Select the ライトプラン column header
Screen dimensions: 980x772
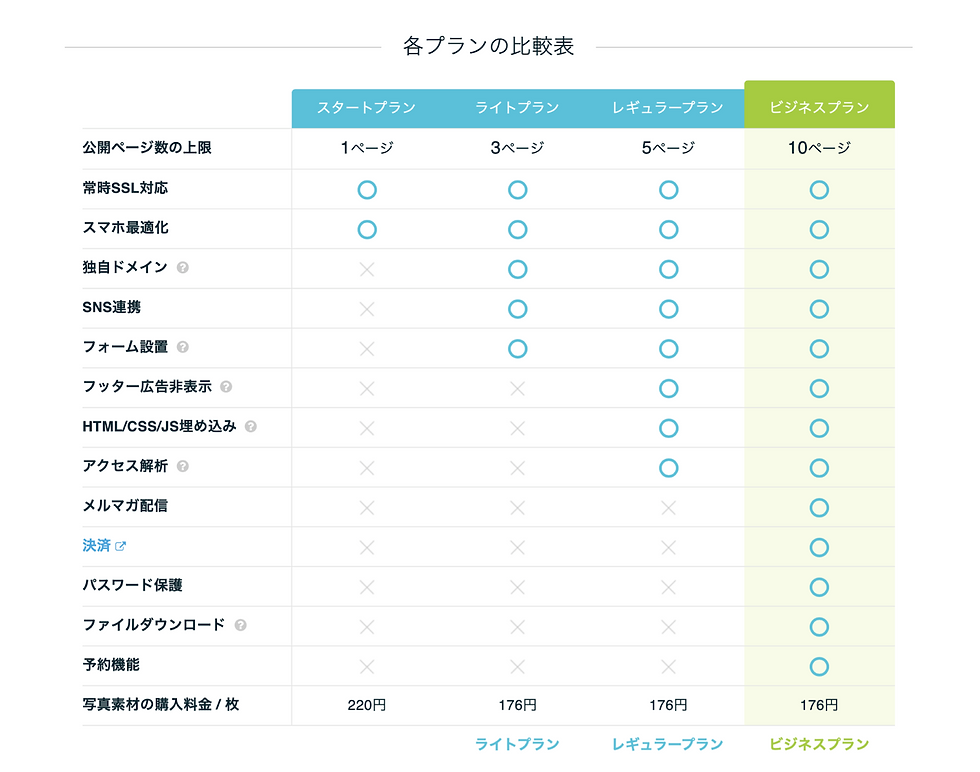tap(517, 108)
